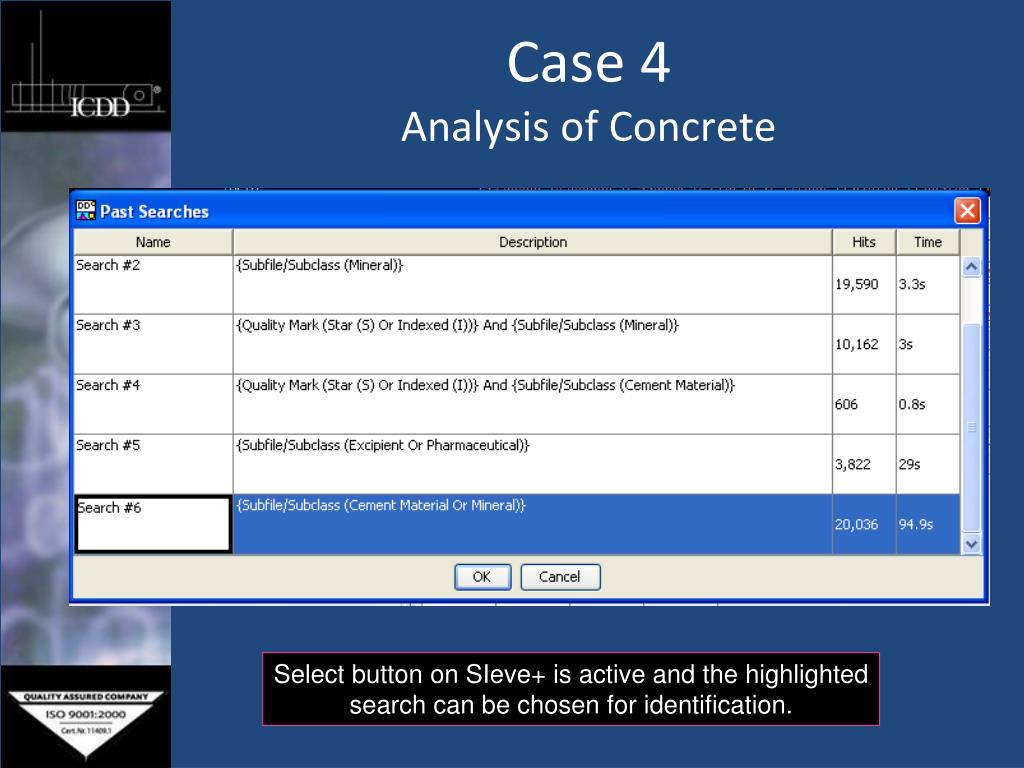Select the Search #5 row name
1024x768 pixels.
153,464
